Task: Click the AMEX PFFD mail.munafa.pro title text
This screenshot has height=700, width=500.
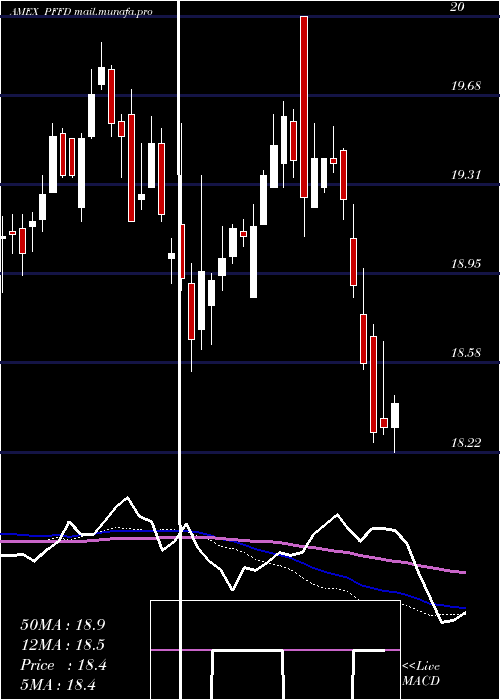Action: [x=81, y=12]
